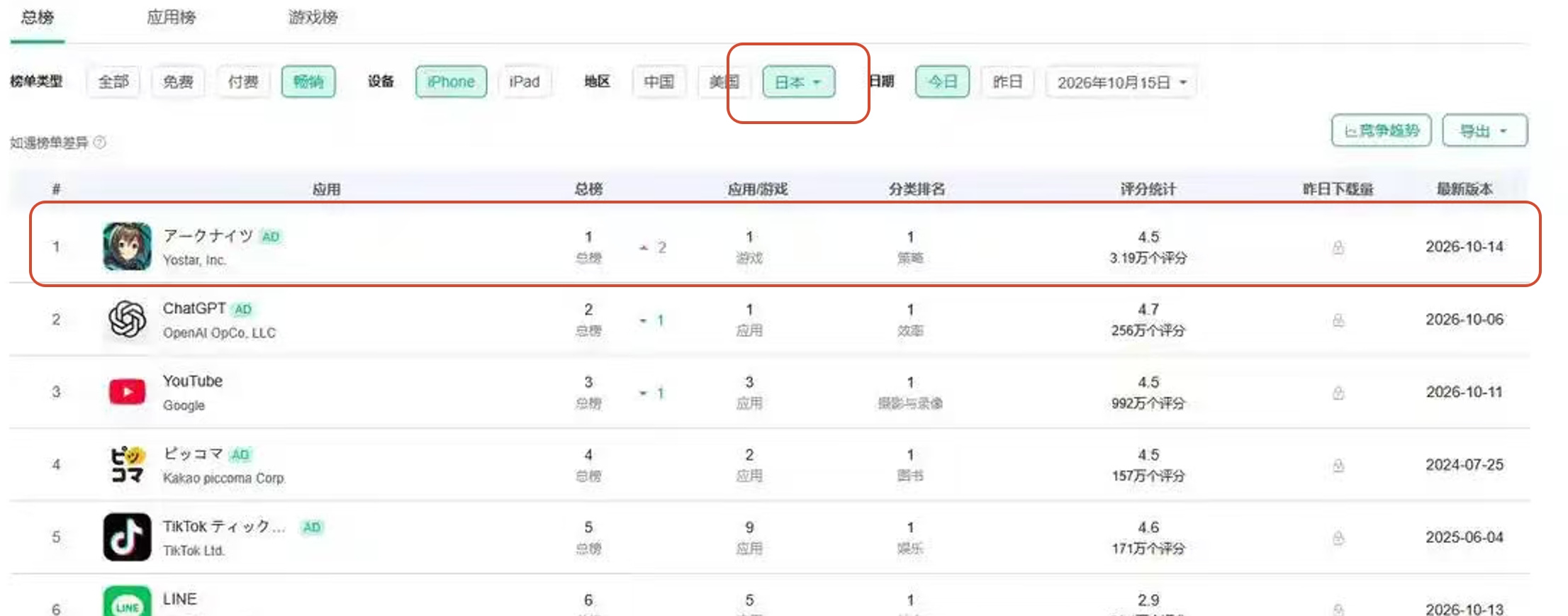Click the lock icon in ピッコマ row
Screen dimensions: 1568x616
click(x=1338, y=466)
